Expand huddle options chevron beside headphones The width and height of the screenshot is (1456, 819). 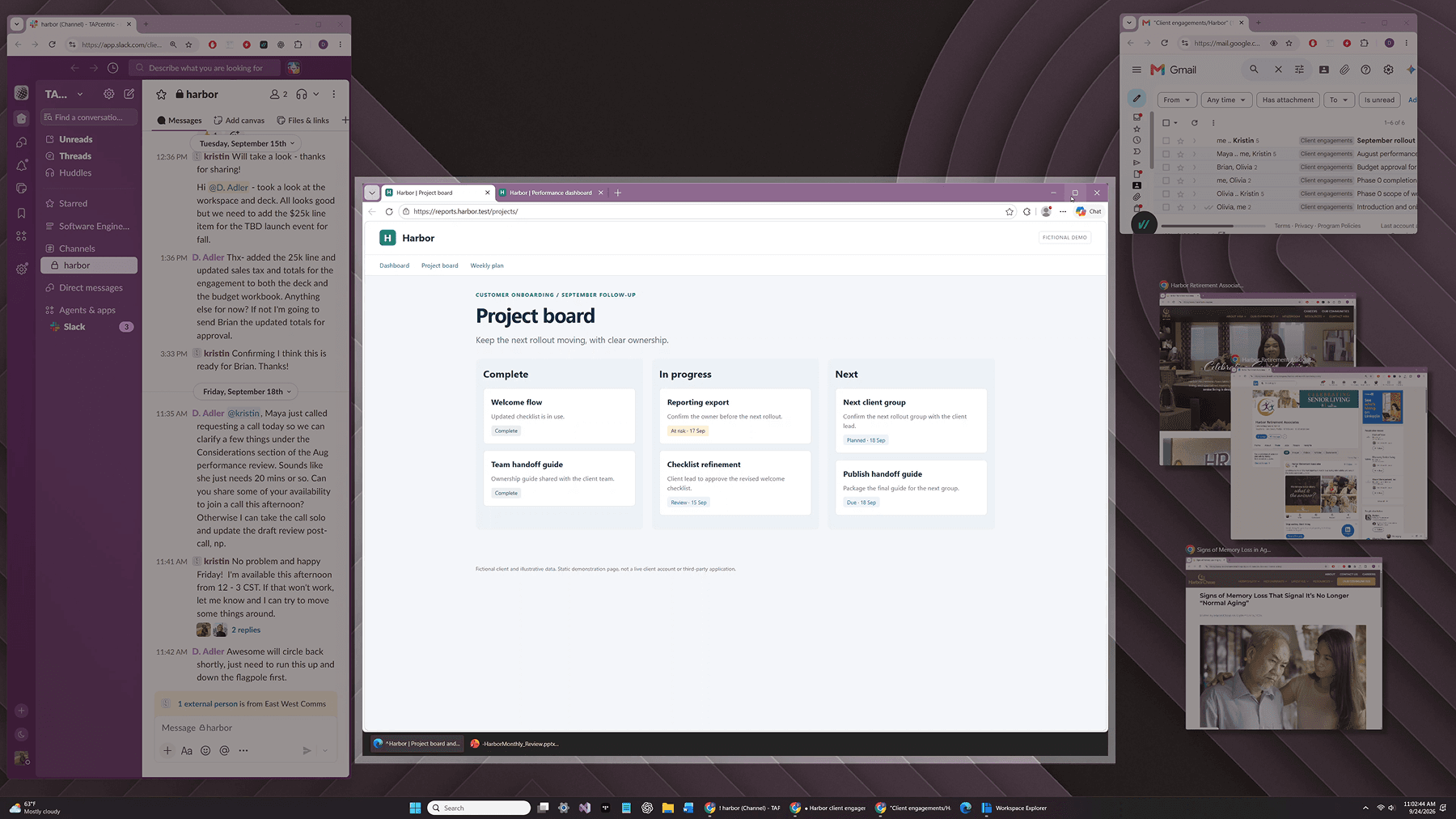[315, 95]
